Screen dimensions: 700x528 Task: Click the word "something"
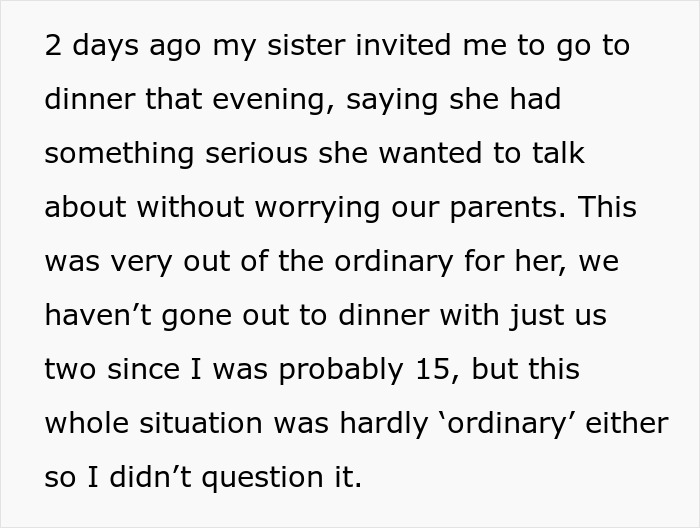point(106,155)
